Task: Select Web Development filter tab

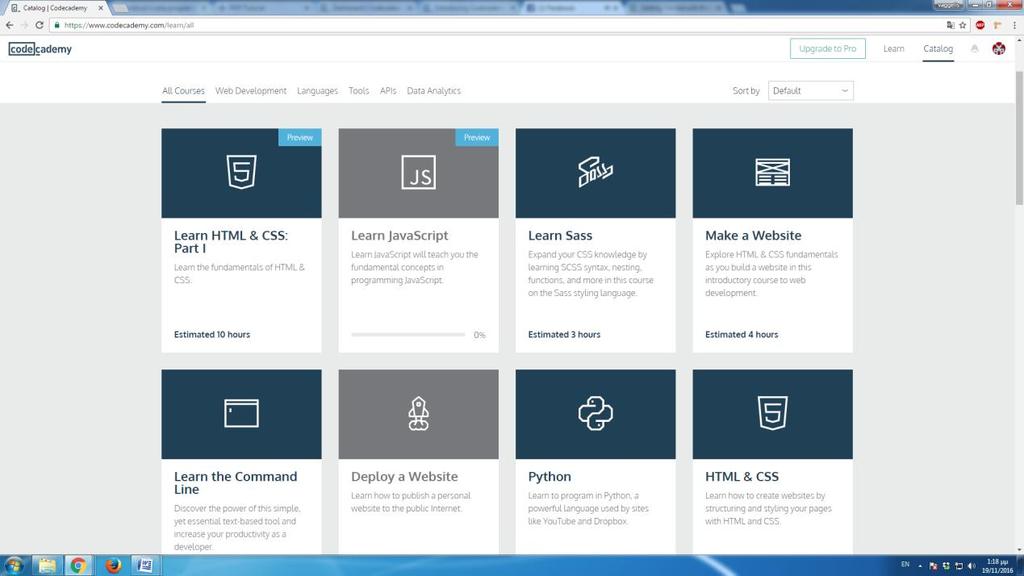Action: click(251, 91)
